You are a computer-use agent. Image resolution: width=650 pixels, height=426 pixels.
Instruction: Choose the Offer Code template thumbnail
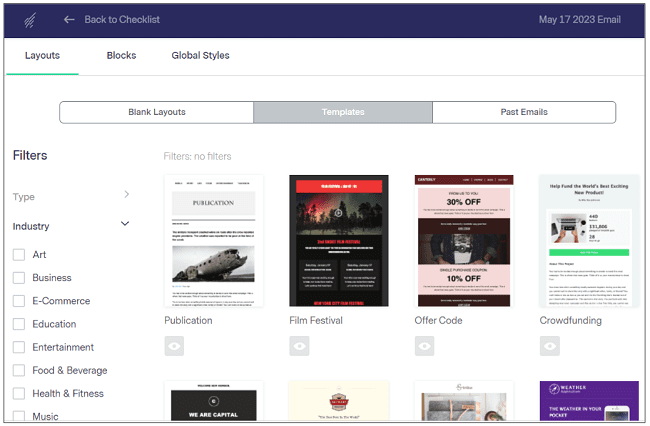click(464, 241)
